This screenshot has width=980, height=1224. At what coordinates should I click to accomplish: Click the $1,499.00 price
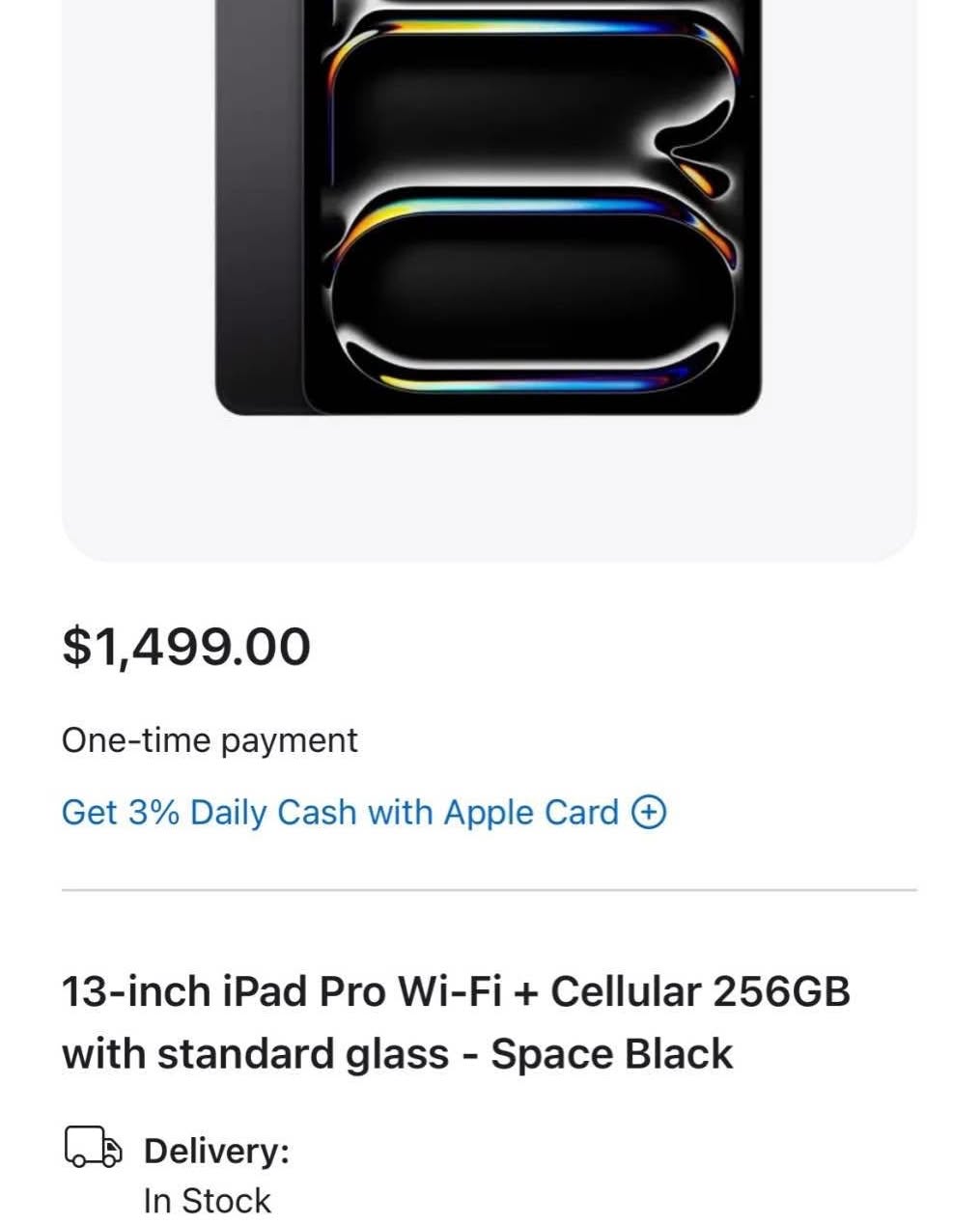(x=186, y=647)
